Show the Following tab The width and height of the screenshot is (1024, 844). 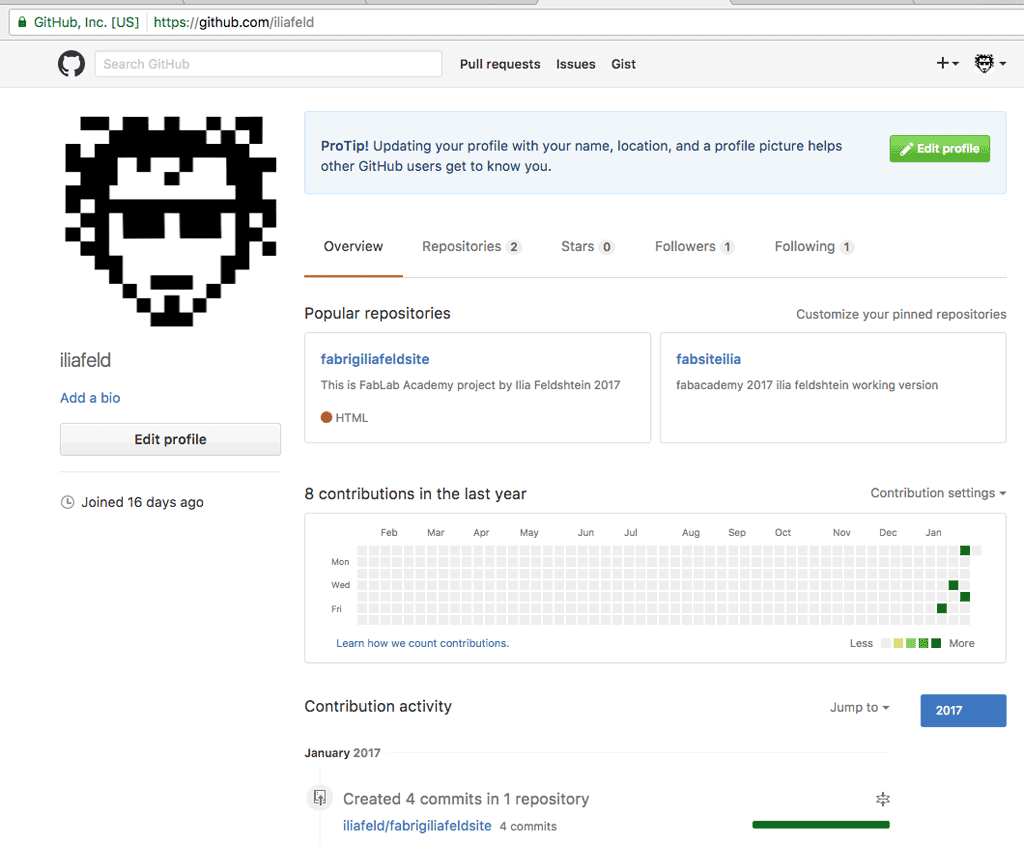click(814, 246)
